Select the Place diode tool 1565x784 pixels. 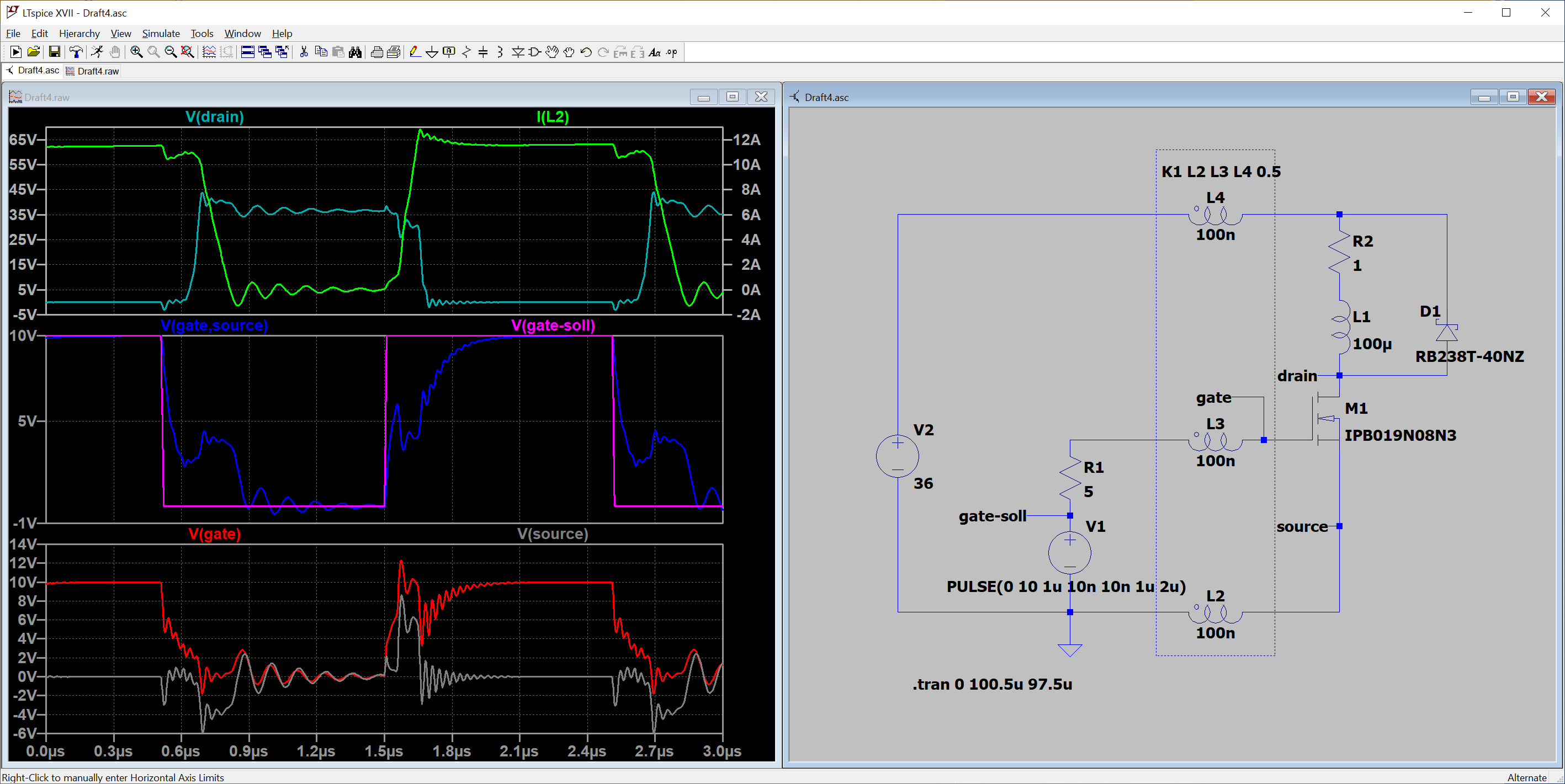(x=518, y=52)
